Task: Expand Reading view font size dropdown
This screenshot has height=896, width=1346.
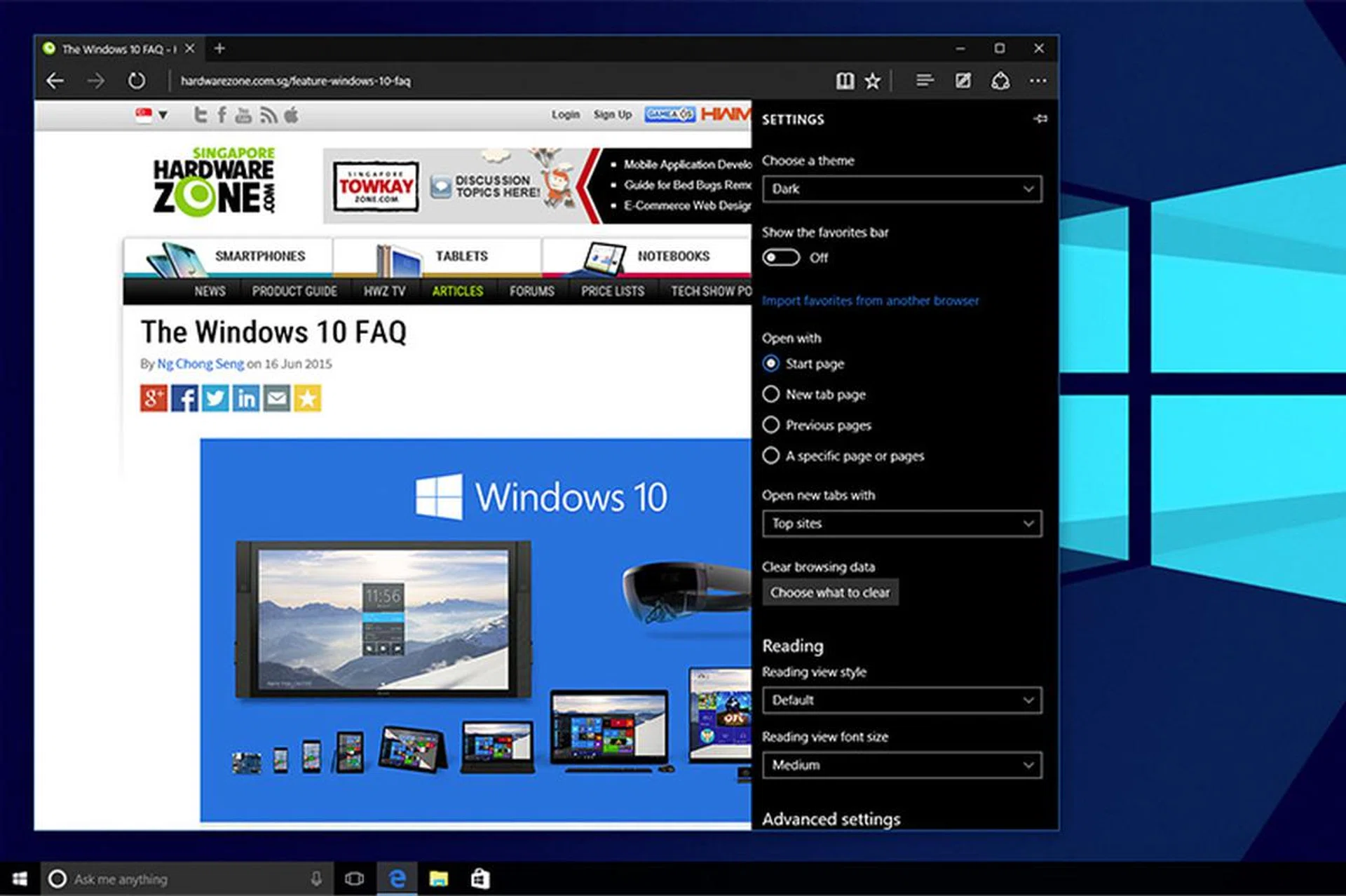Action: click(x=902, y=766)
